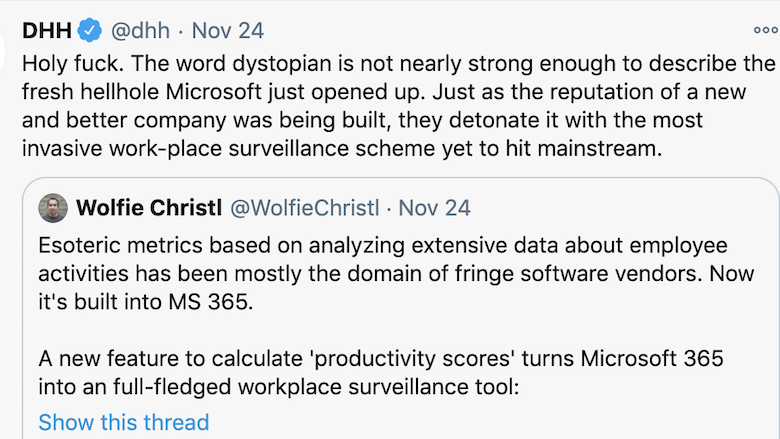Click DHH's partially visible profile picture

point(2,52)
